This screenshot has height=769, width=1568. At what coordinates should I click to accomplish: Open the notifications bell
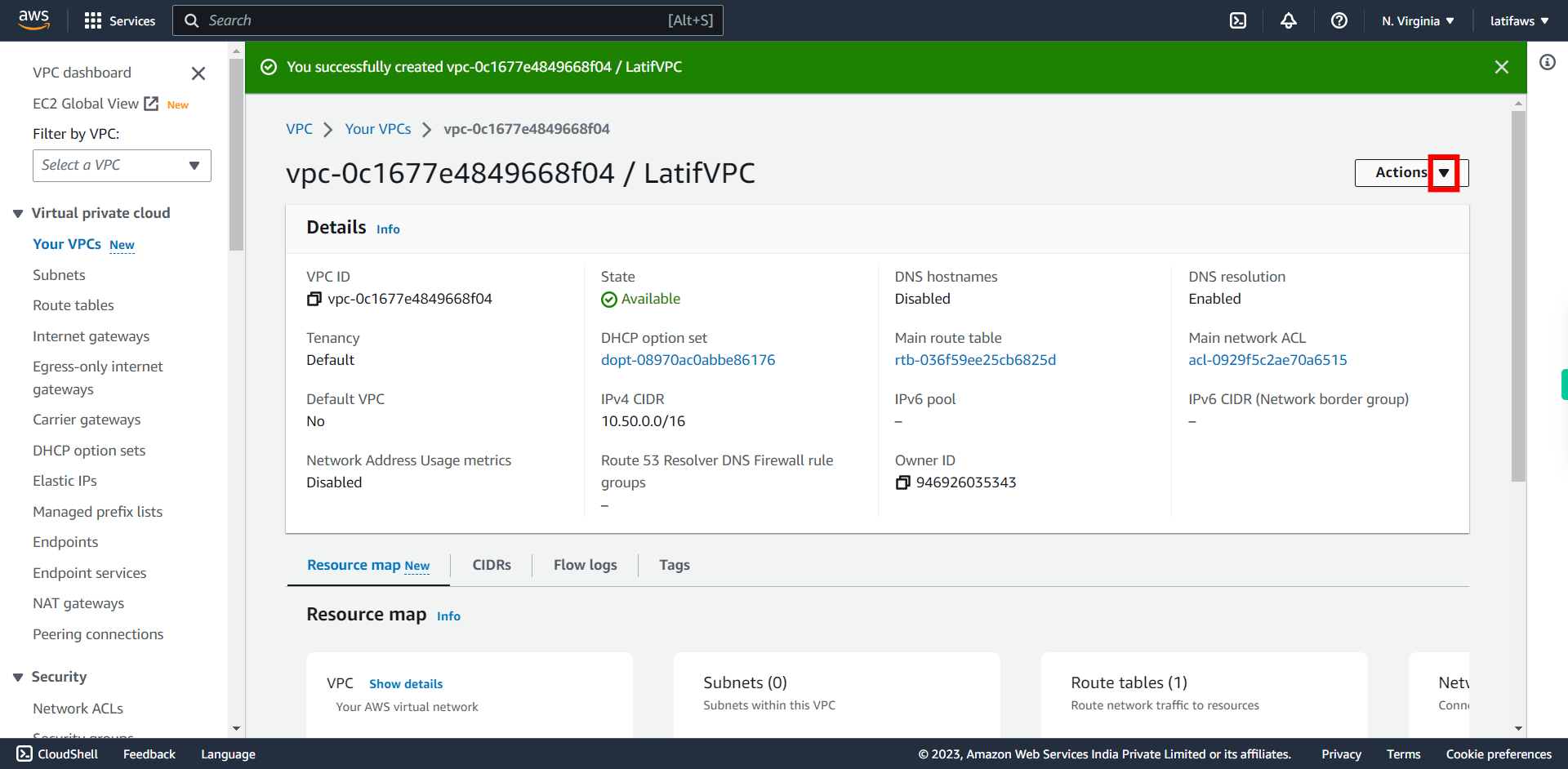tap(1289, 20)
